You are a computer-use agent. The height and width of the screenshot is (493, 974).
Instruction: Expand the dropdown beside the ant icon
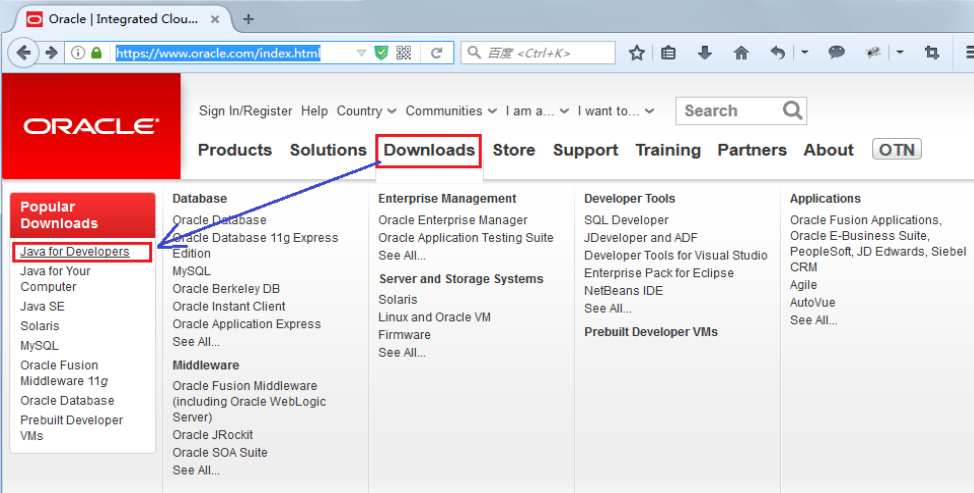tap(900, 53)
